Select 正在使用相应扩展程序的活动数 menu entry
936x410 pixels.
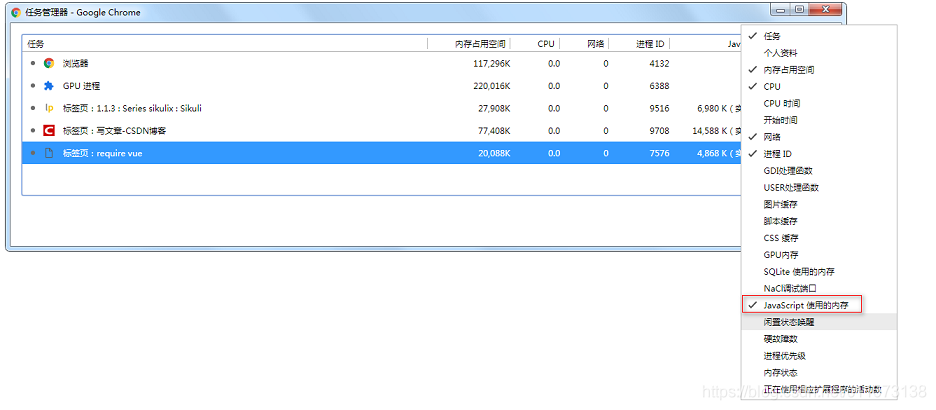pos(819,389)
